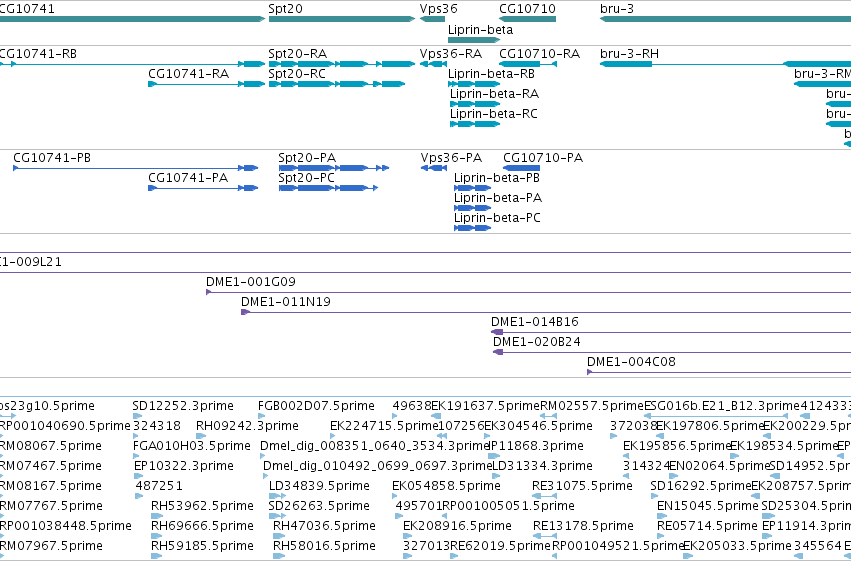Image resolution: width=851 pixels, height=561 pixels.
Task: Click EST RE05714.5prime
Action: pos(707,526)
